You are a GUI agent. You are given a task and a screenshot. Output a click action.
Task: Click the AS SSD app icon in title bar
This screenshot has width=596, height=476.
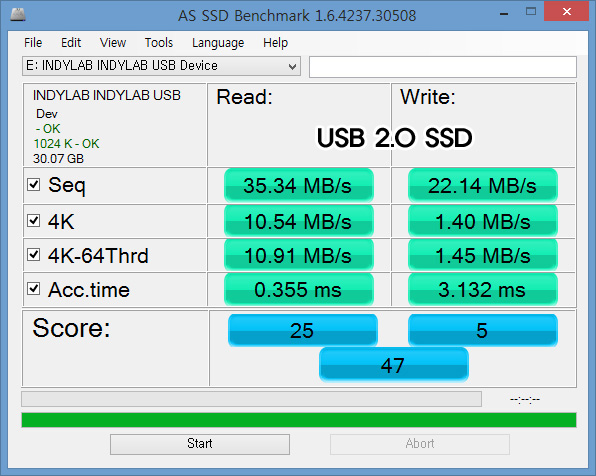point(17,15)
